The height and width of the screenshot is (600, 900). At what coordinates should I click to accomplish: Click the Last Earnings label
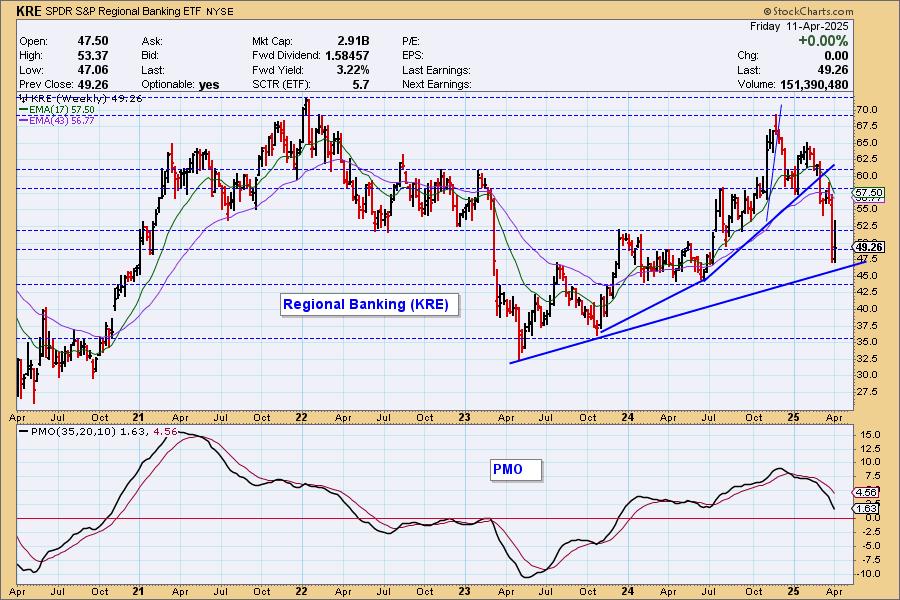436,70
